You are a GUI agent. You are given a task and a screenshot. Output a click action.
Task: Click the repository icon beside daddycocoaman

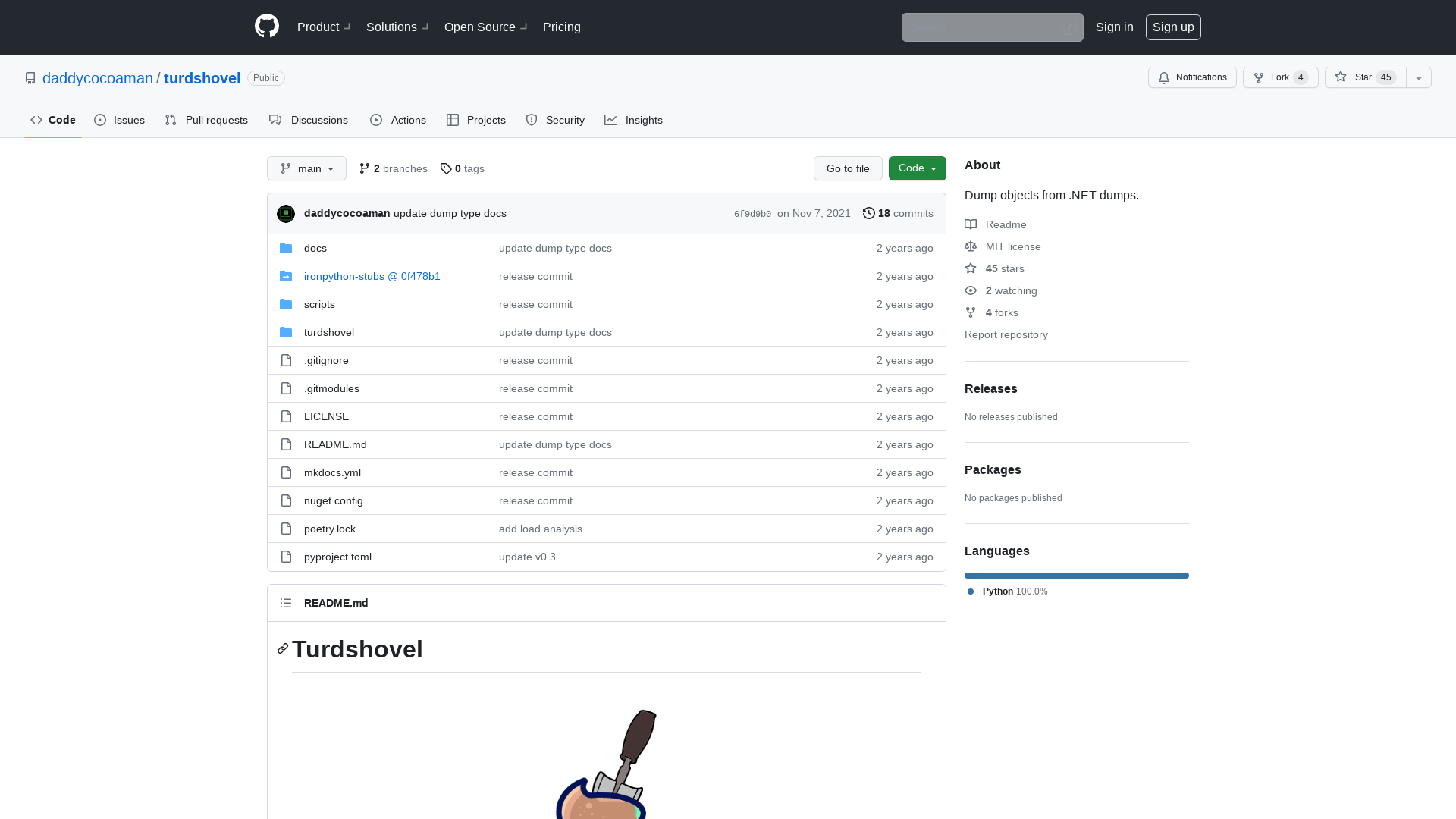point(30,78)
